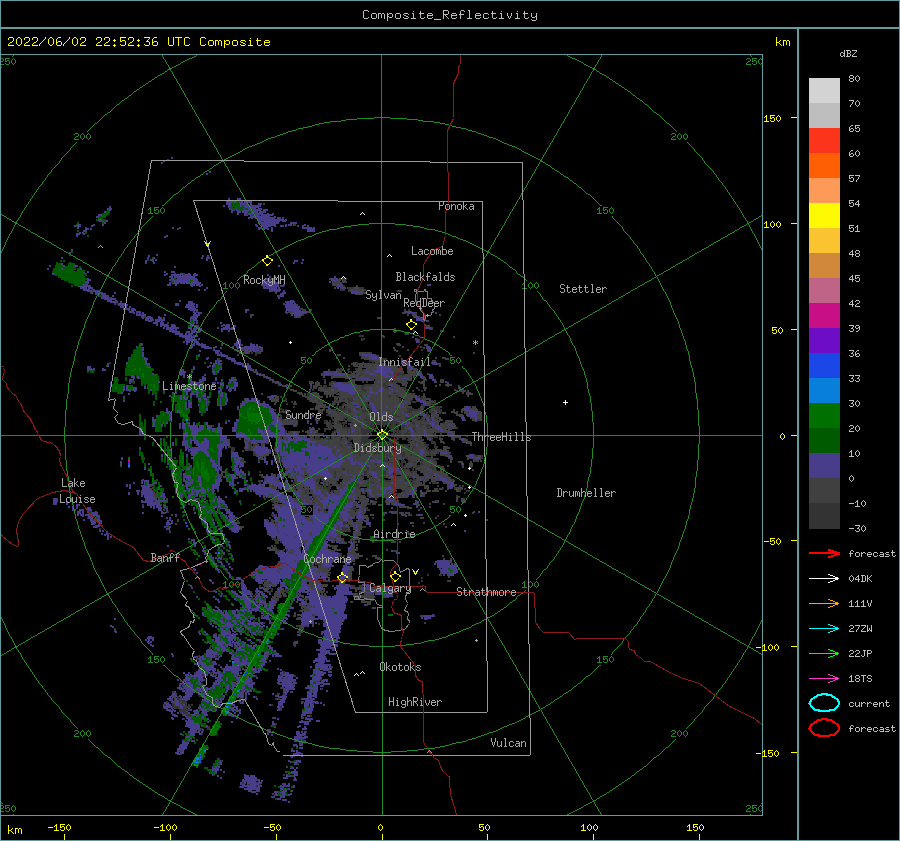Viewport: 900px width, 841px height.
Task: Select the Lake Louise label
Action: [x=77, y=491]
